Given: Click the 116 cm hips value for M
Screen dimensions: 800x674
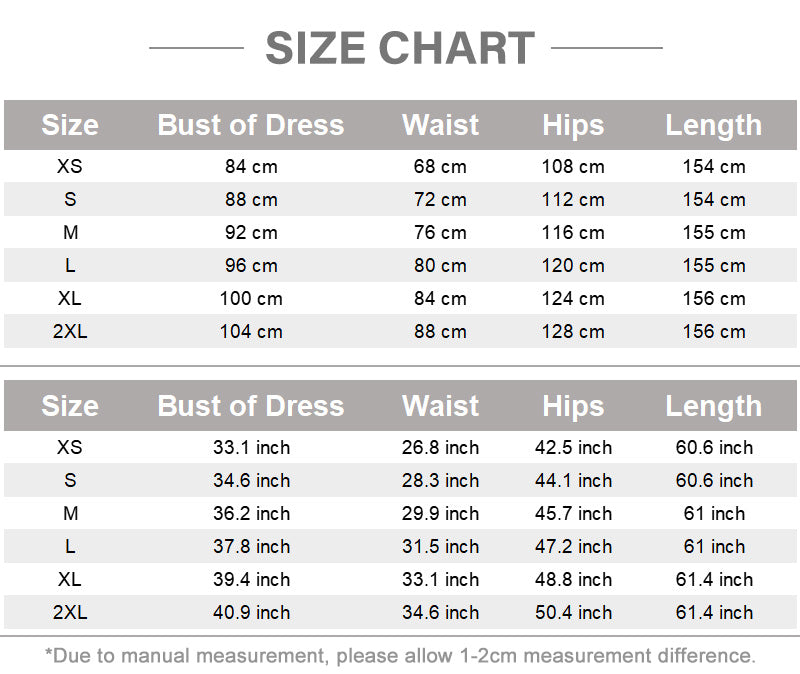Looking at the screenshot, I should click(573, 233).
